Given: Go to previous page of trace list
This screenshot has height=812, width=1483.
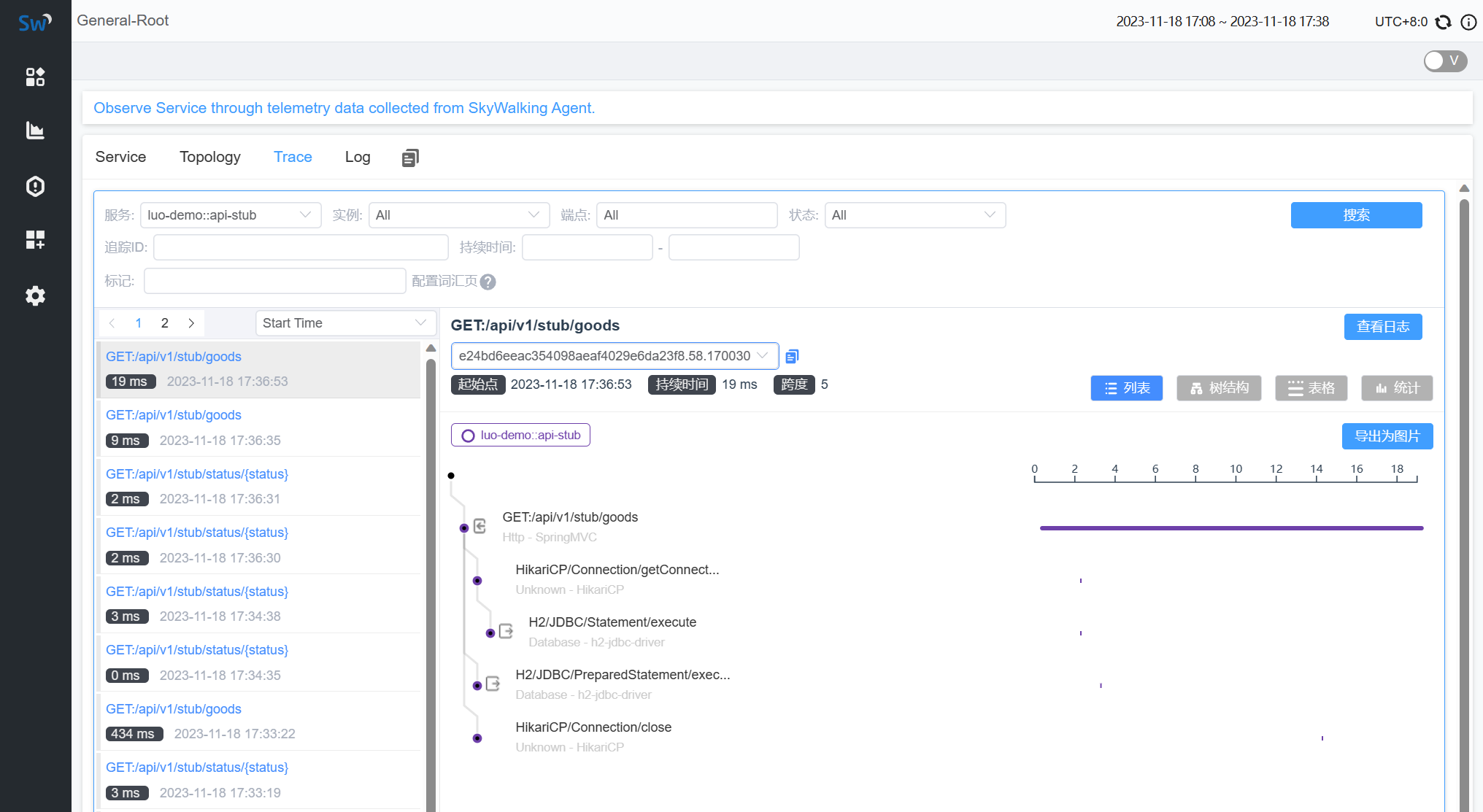Looking at the screenshot, I should click(x=112, y=323).
